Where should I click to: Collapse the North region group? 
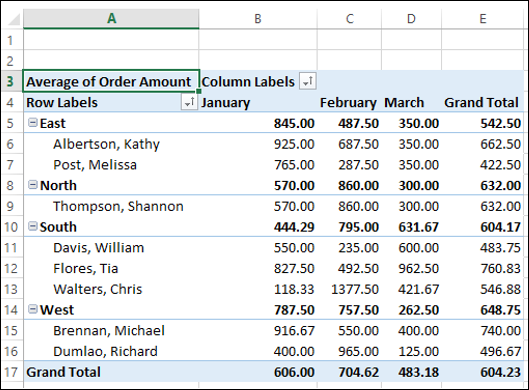[33, 185]
